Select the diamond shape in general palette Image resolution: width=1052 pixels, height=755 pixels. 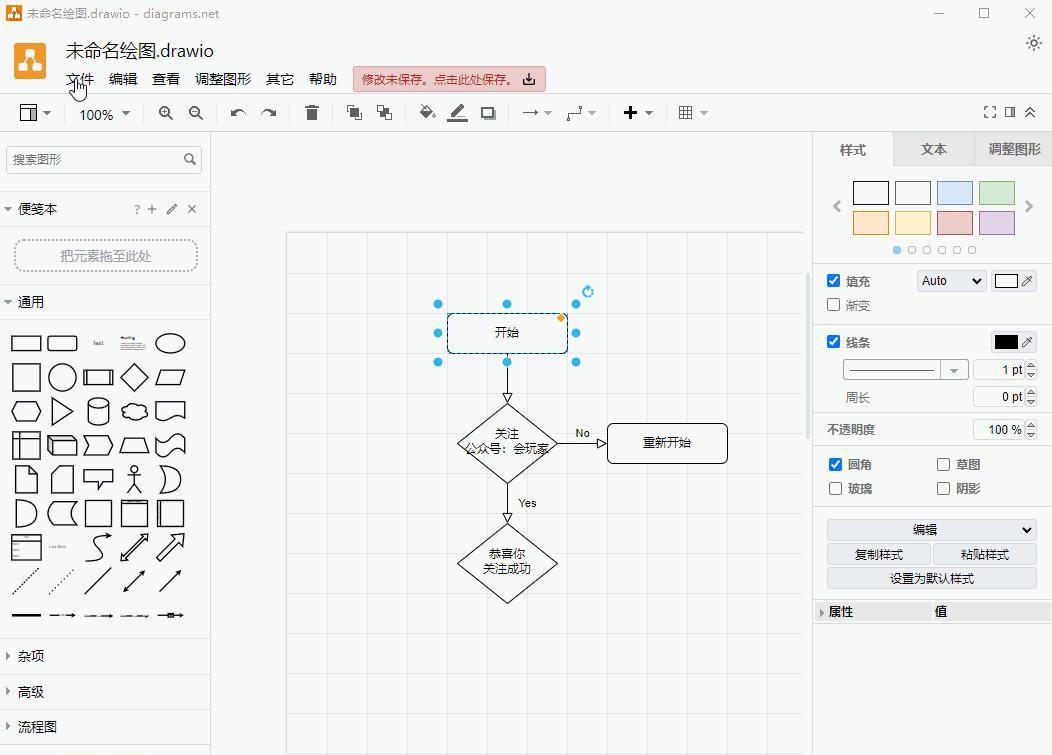tap(134, 377)
